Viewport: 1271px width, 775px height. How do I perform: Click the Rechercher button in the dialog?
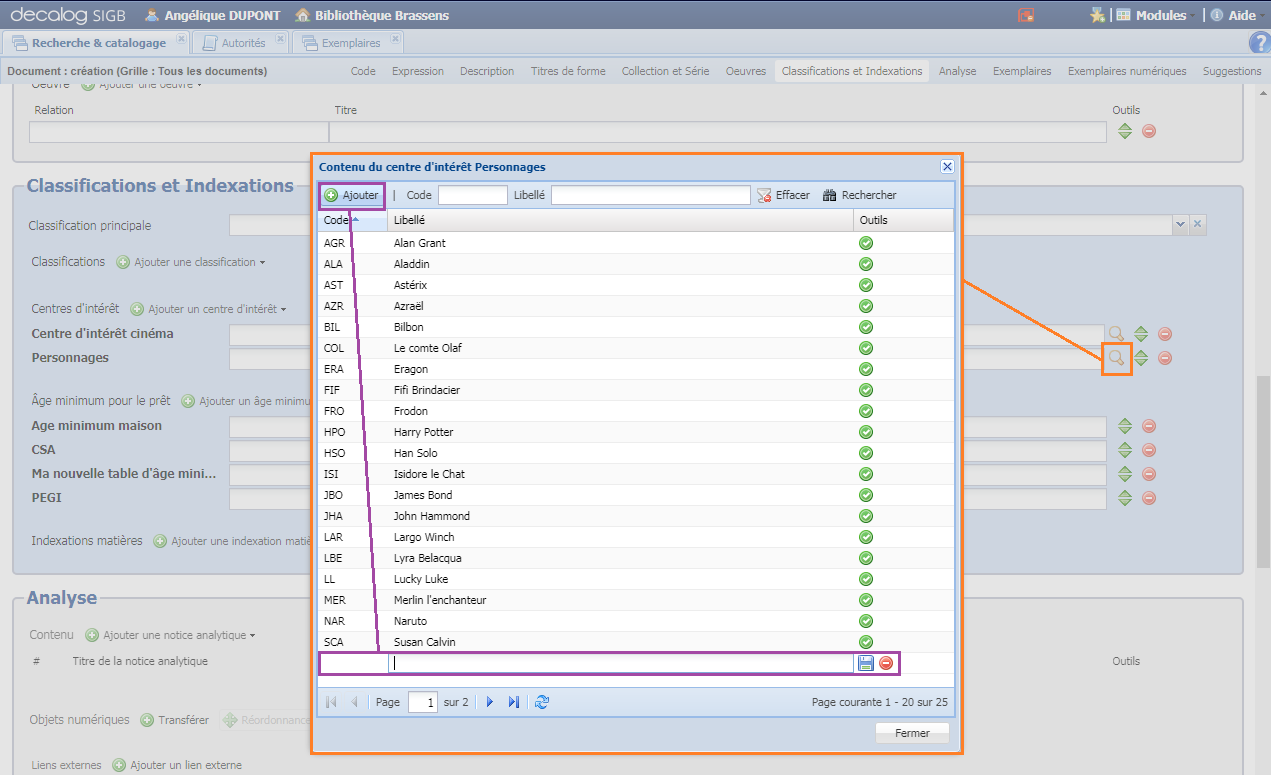tap(860, 195)
